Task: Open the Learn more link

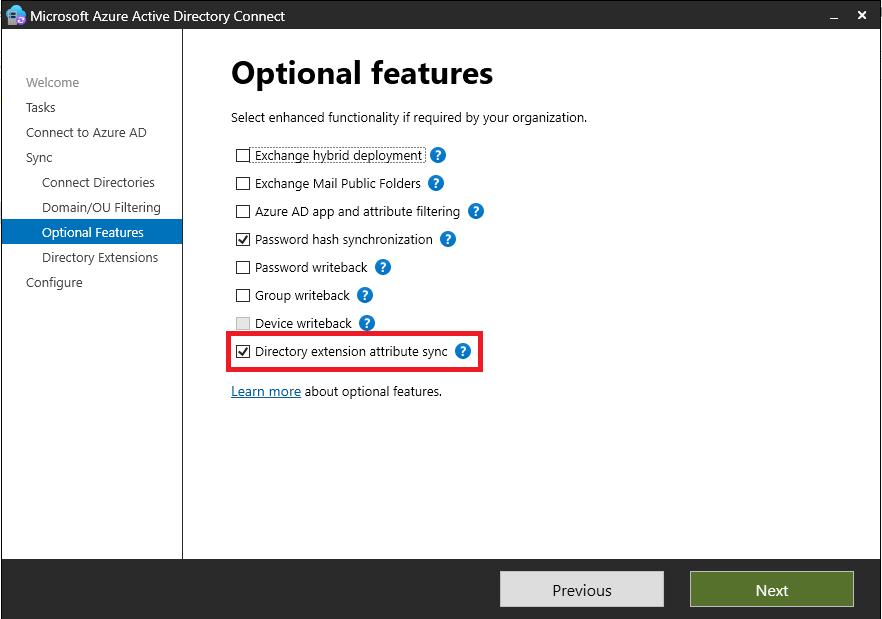Action: pyautogui.click(x=266, y=392)
